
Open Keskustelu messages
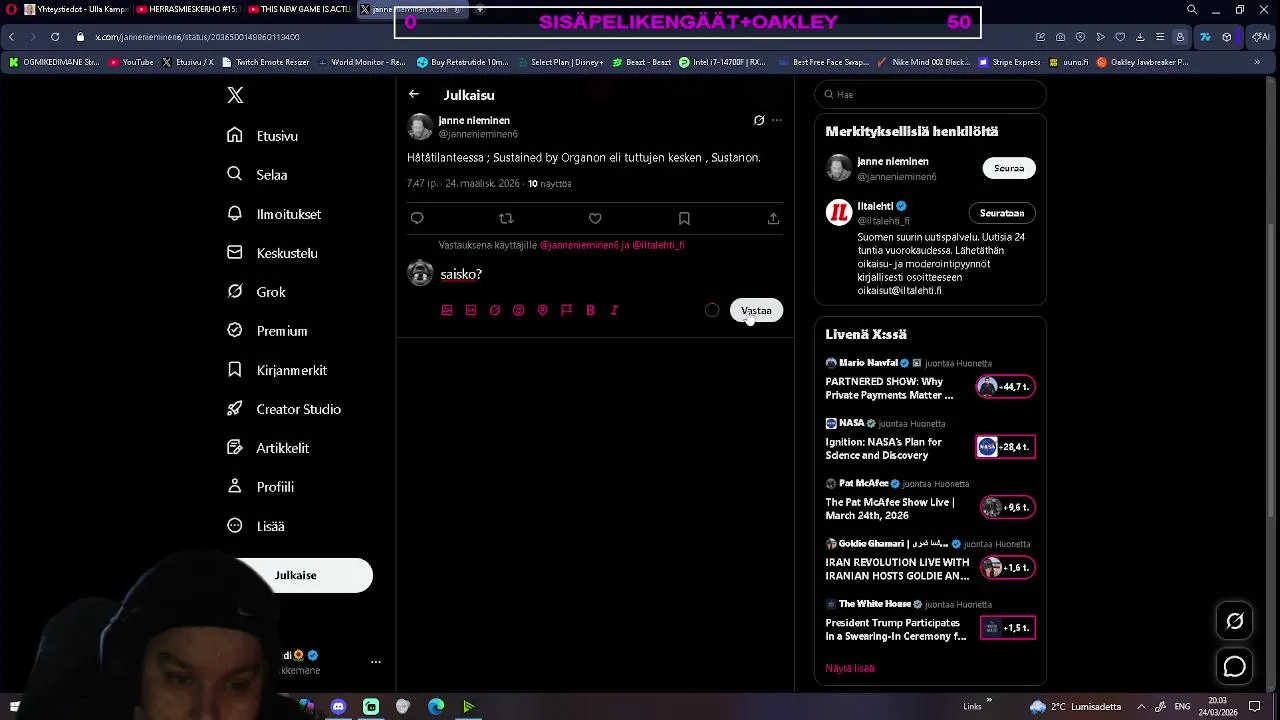click(273, 253)
